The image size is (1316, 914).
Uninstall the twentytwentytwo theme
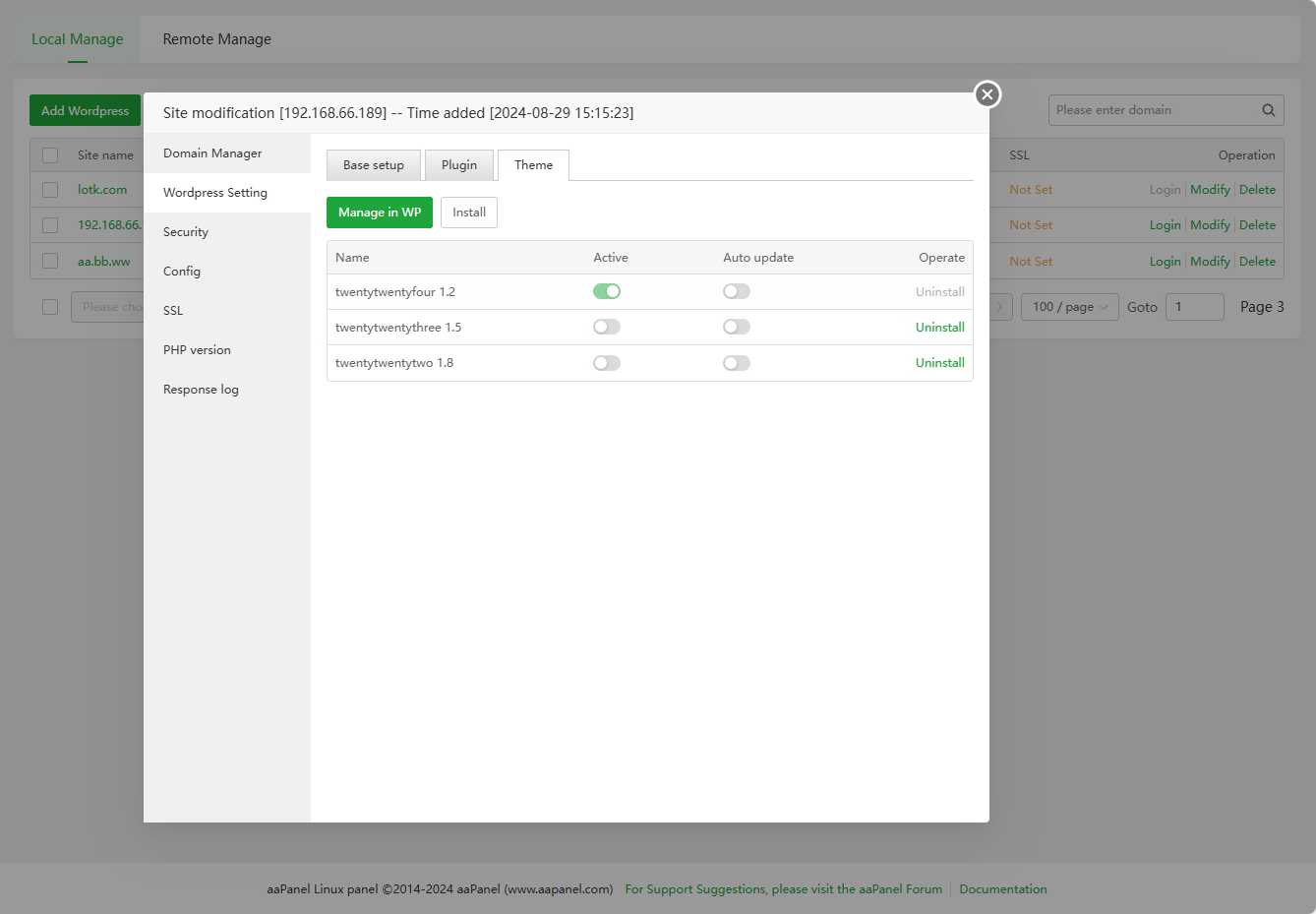point(939,363)
